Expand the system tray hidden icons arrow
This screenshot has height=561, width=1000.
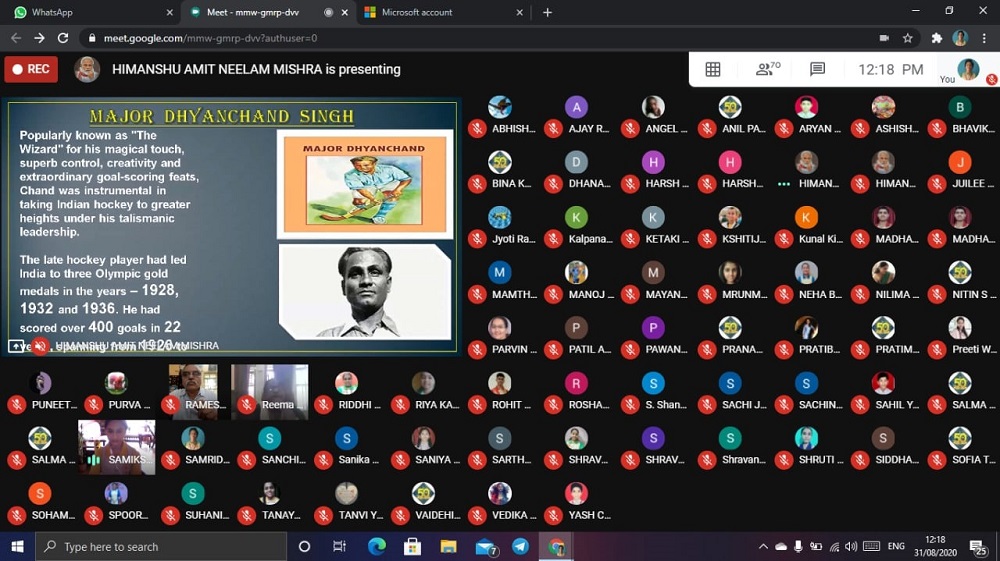763,547
